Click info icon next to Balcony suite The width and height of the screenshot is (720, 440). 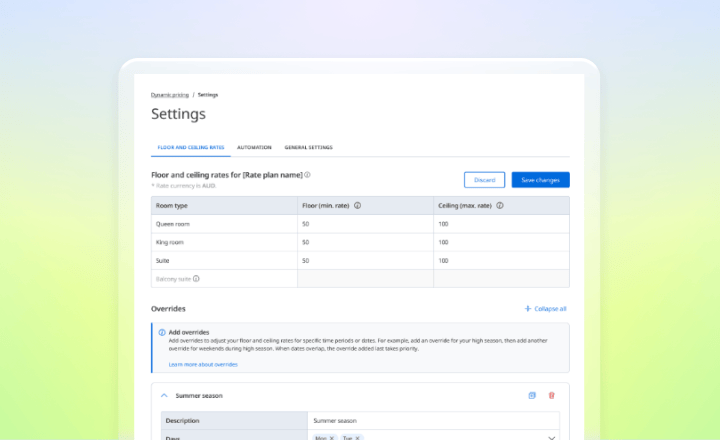(196, 279)
